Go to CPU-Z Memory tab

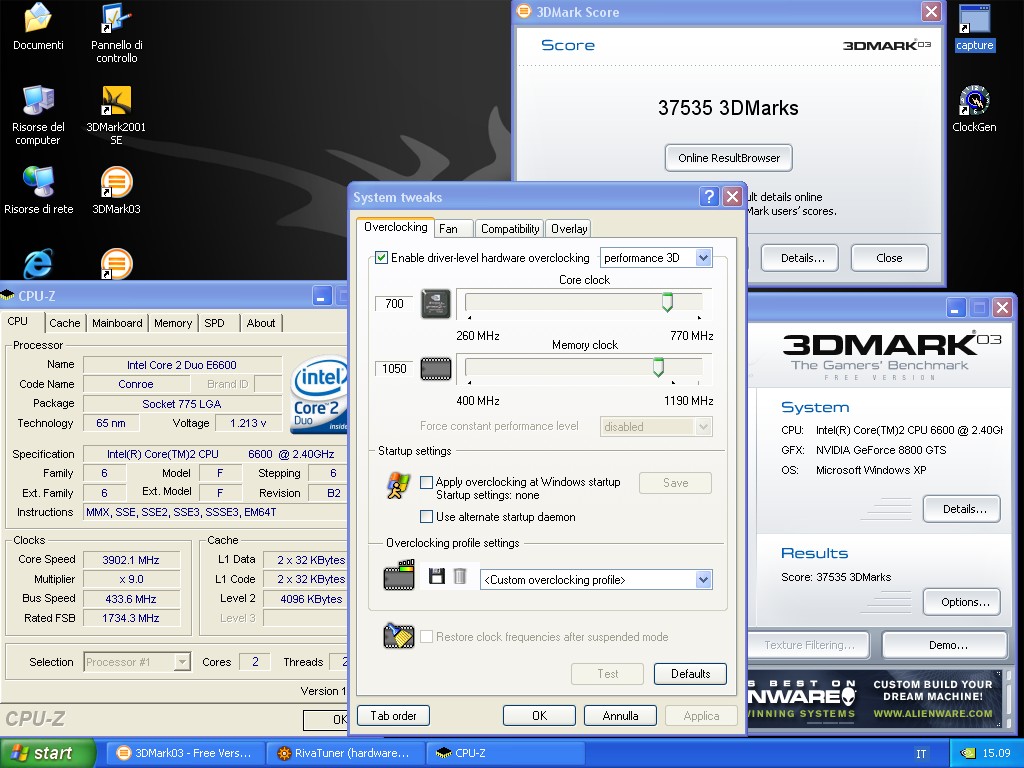[x=173, y=323]
